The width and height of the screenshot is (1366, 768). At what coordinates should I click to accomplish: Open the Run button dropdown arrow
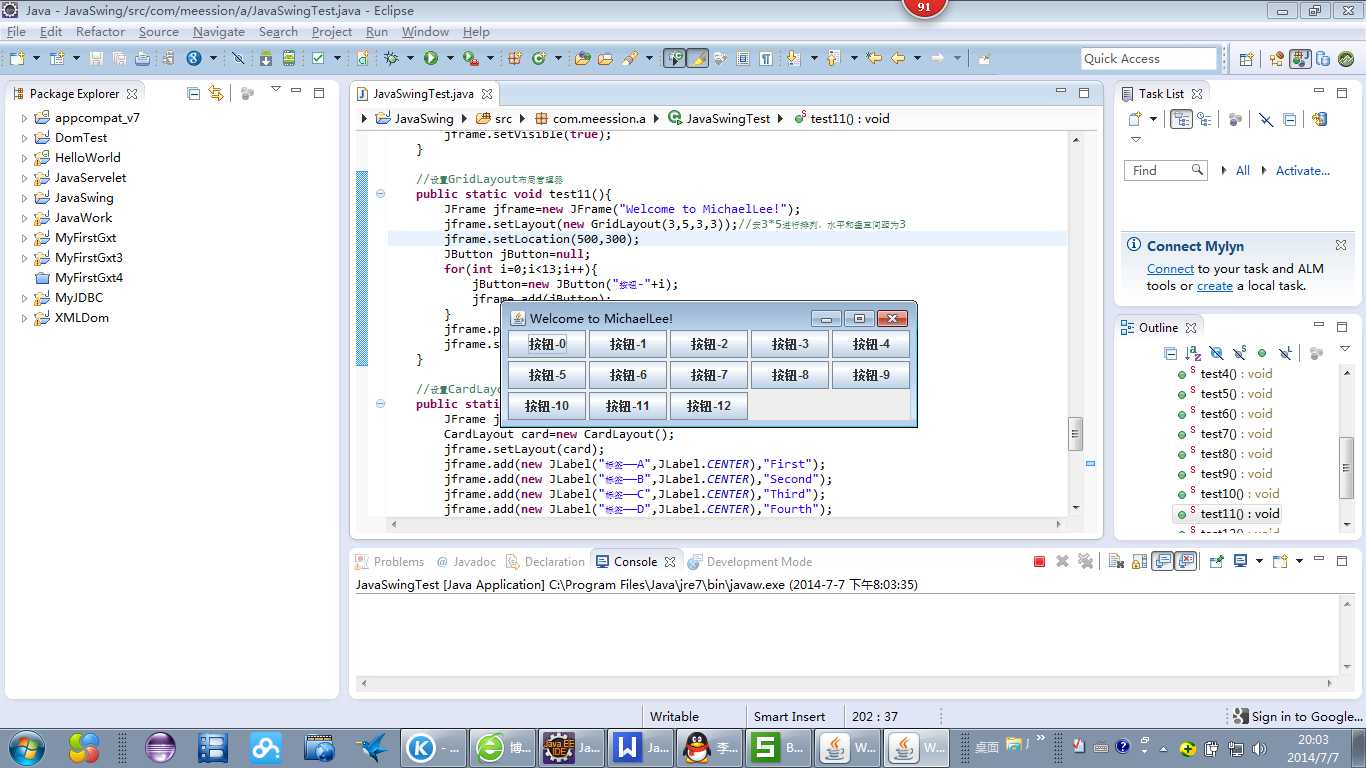[450, 59]
